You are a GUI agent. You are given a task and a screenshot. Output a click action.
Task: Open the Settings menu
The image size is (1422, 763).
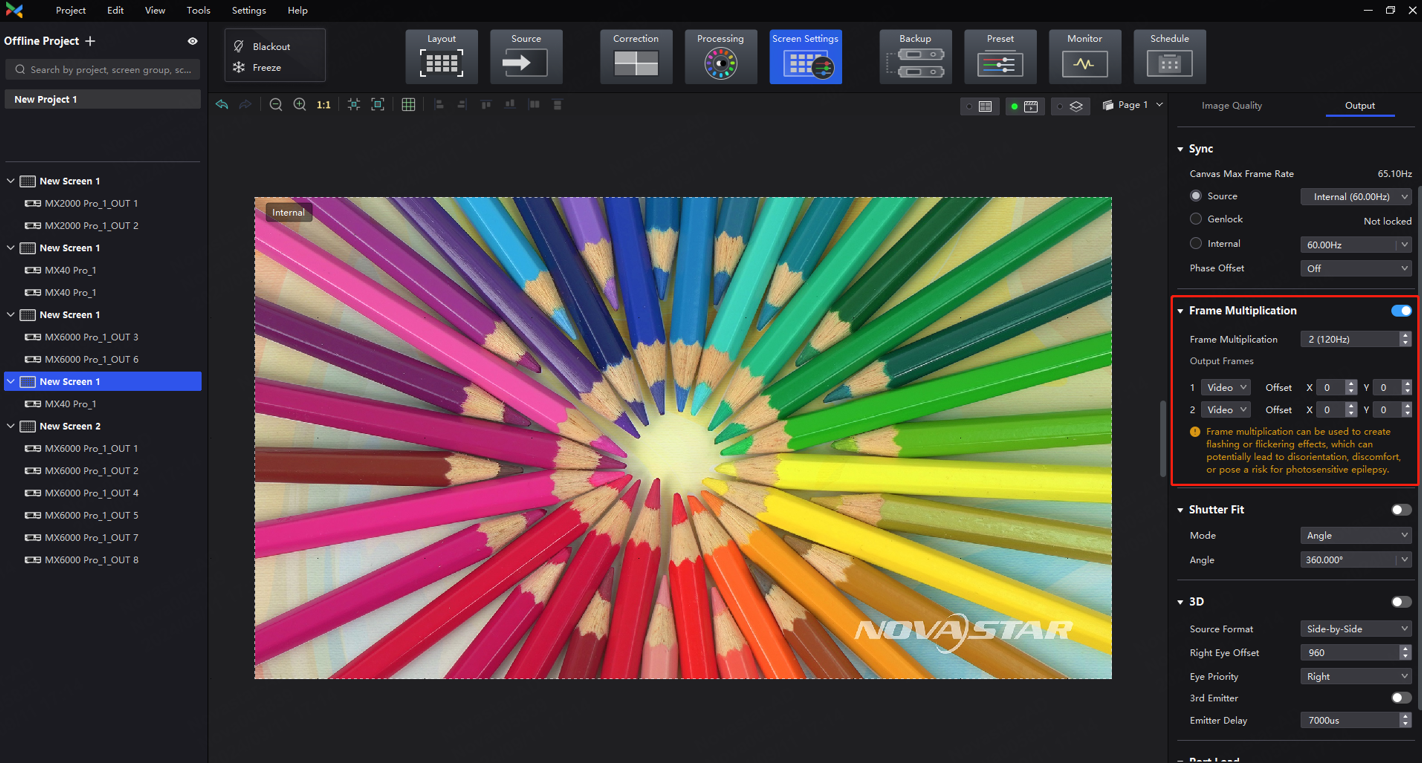pos(249,10)
